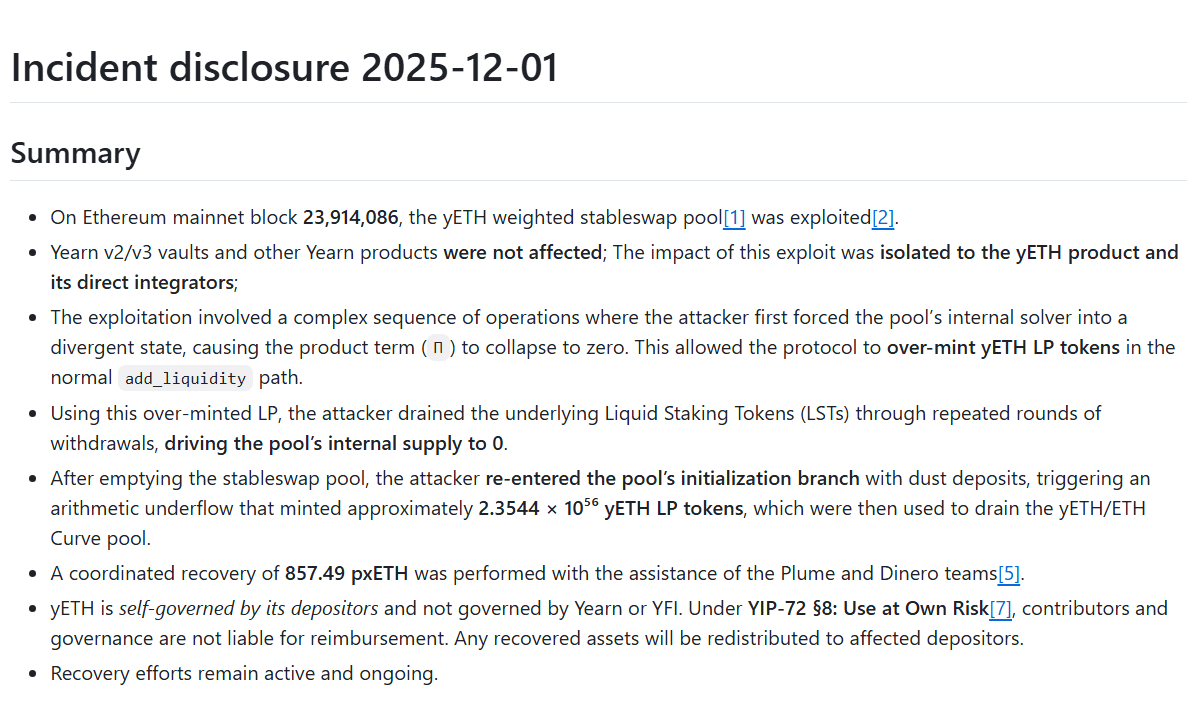Click the 'Incident disclosure 2025-12-01' page title
This screenshot has height=705, width=1200.
[x=285, y=68]
